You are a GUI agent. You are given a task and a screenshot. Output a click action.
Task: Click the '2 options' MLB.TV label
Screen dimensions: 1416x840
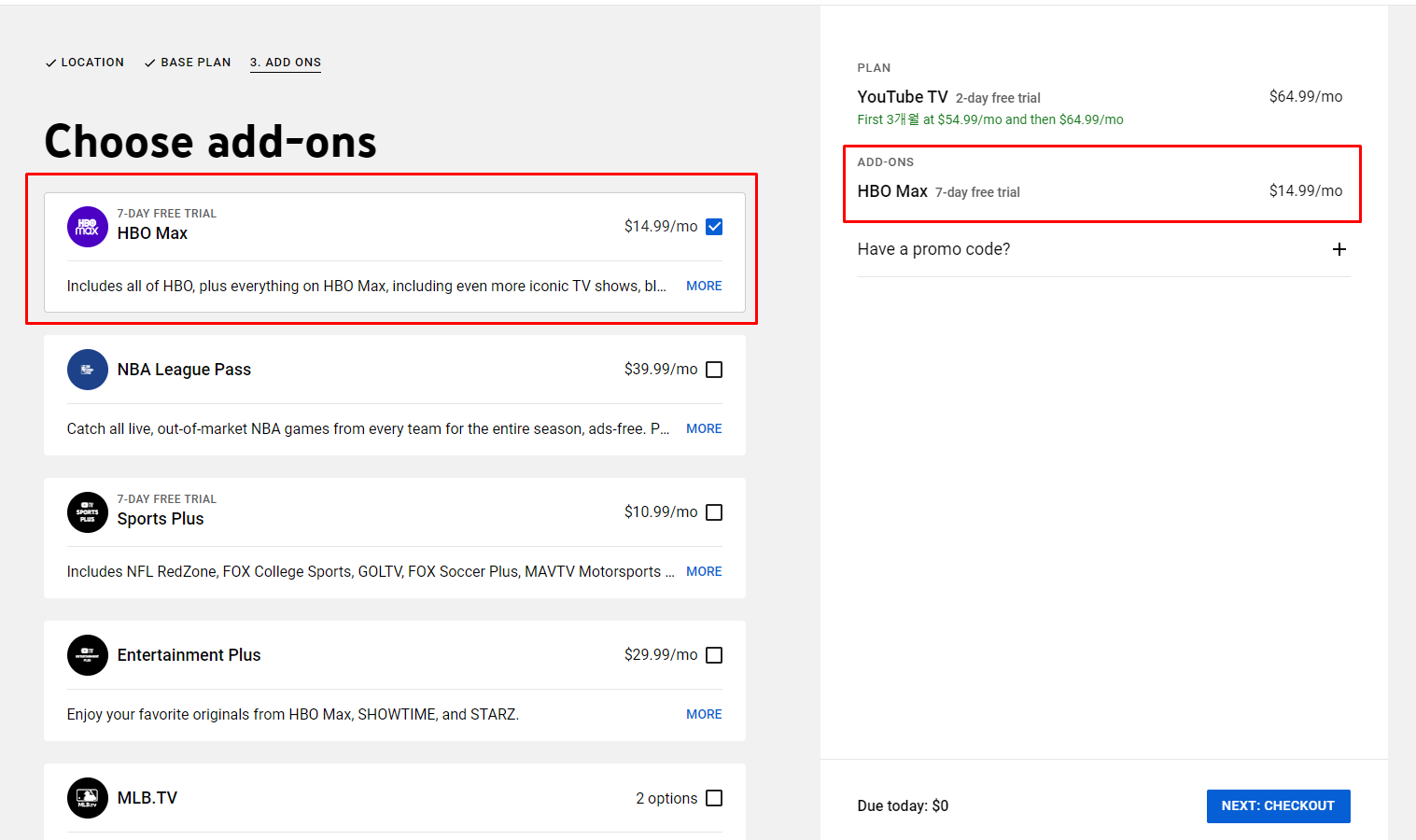click(x=666, y=799)
